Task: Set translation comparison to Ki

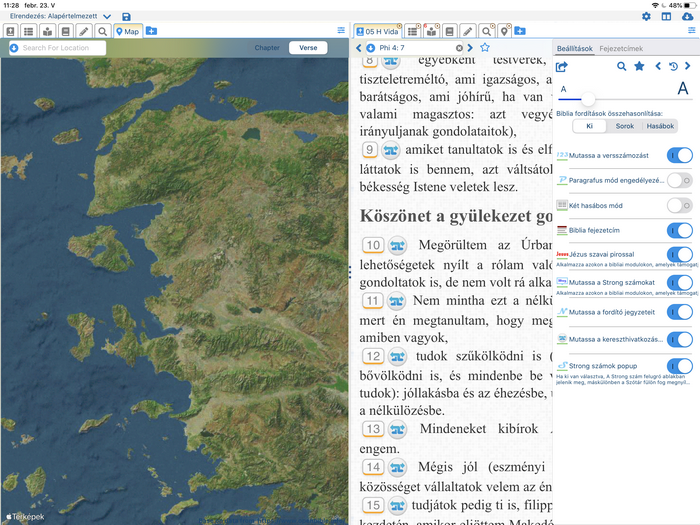Action: tap(589, 126)
